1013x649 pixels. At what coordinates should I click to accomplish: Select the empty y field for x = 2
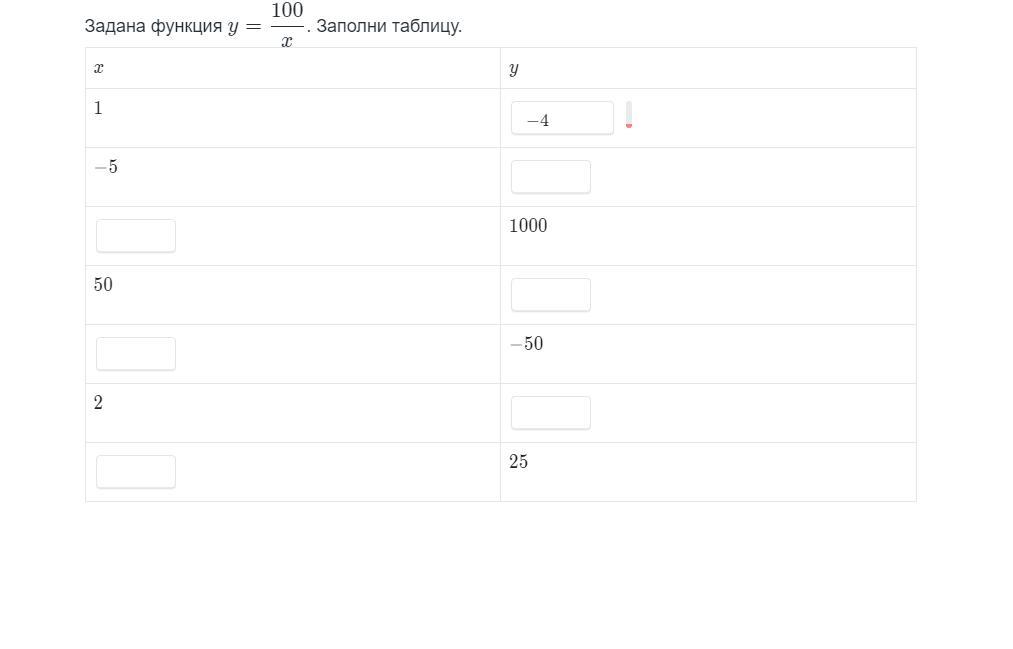click(x=550, y=413)
